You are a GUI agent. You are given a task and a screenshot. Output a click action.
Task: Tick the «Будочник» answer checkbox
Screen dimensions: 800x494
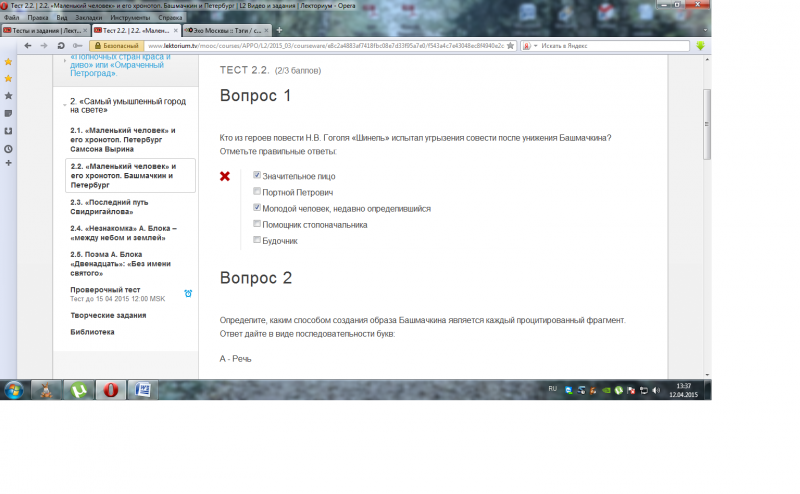tap(257, 240)
